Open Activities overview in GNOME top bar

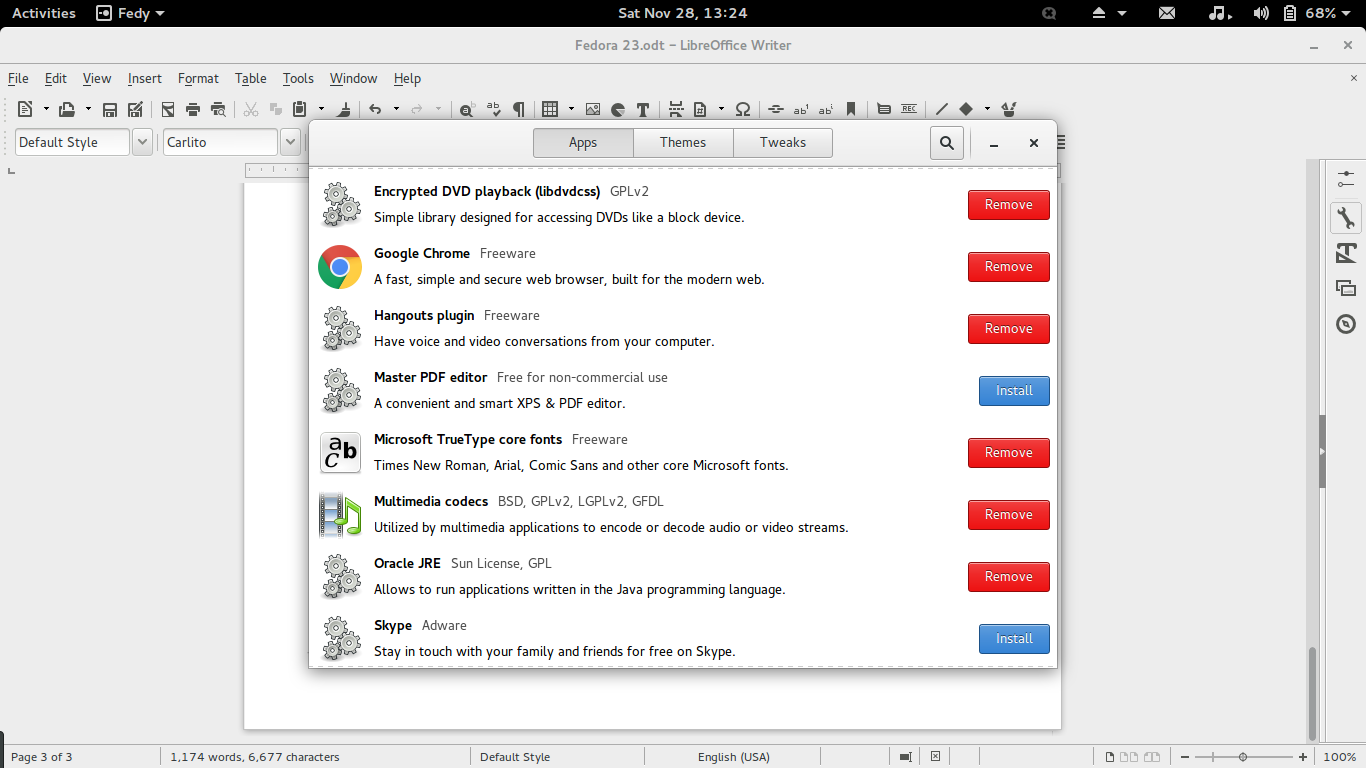44,13
